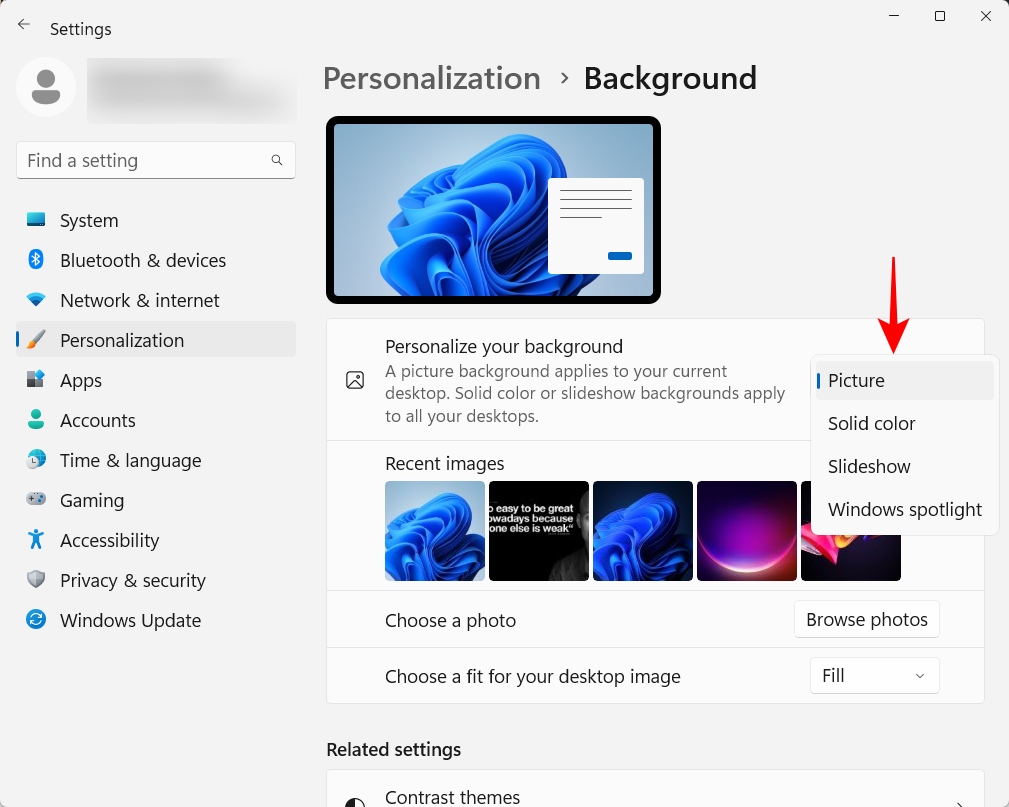Click the Time & language globe icon
The height and width of the screenshot is (807, 1009).
pos(36,459)
